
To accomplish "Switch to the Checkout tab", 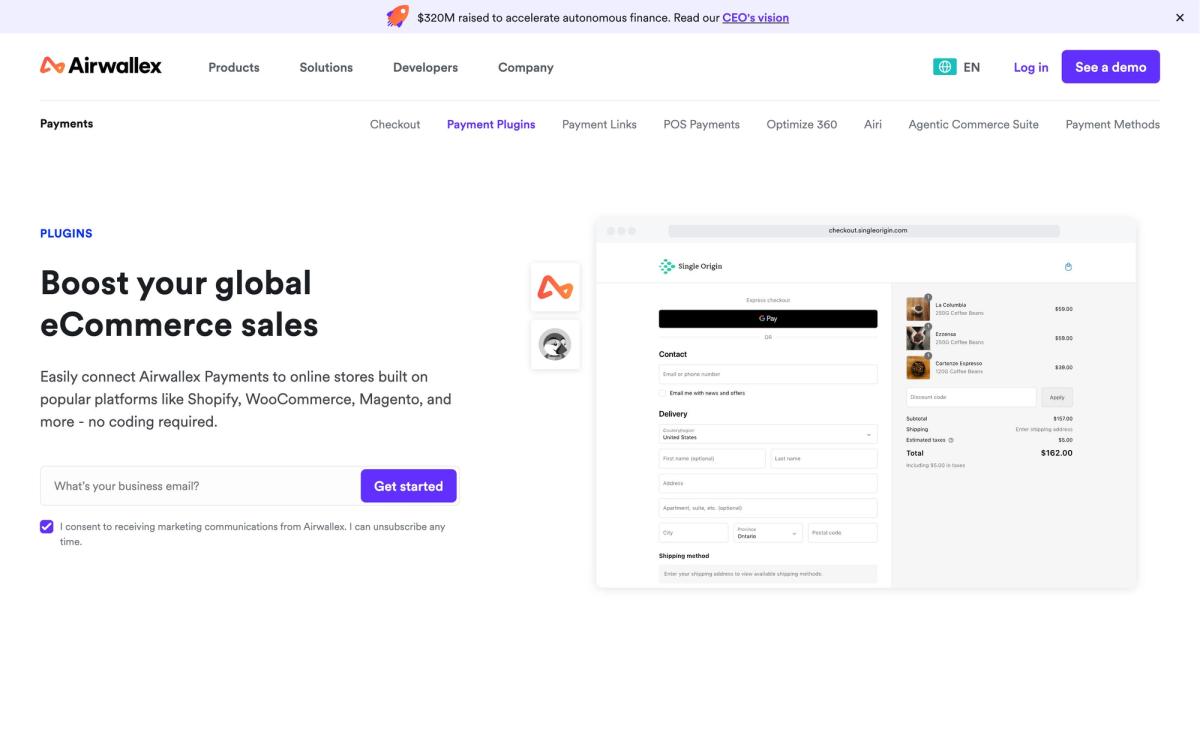I will [x=395, y=125].
